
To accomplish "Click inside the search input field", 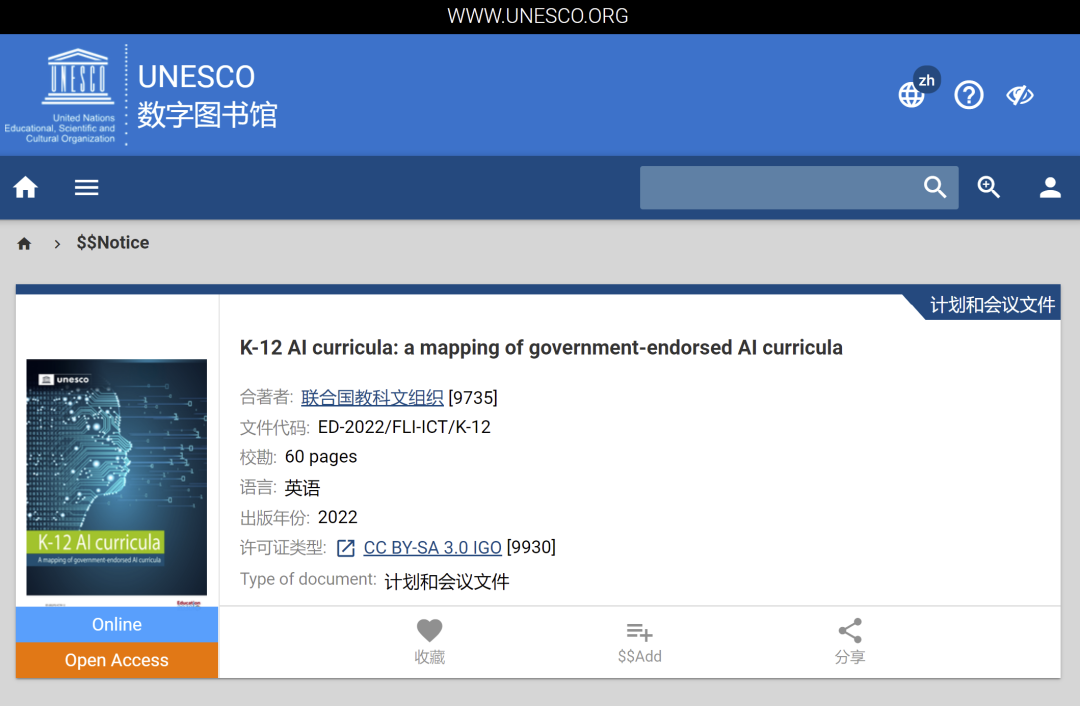I will 780,188.
